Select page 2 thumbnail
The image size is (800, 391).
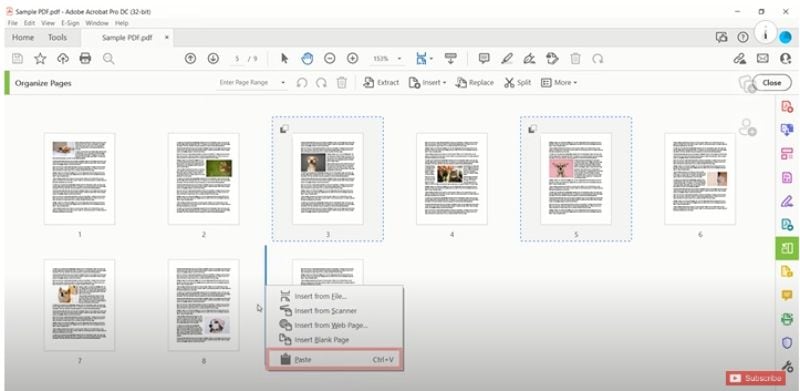point(204,179)
